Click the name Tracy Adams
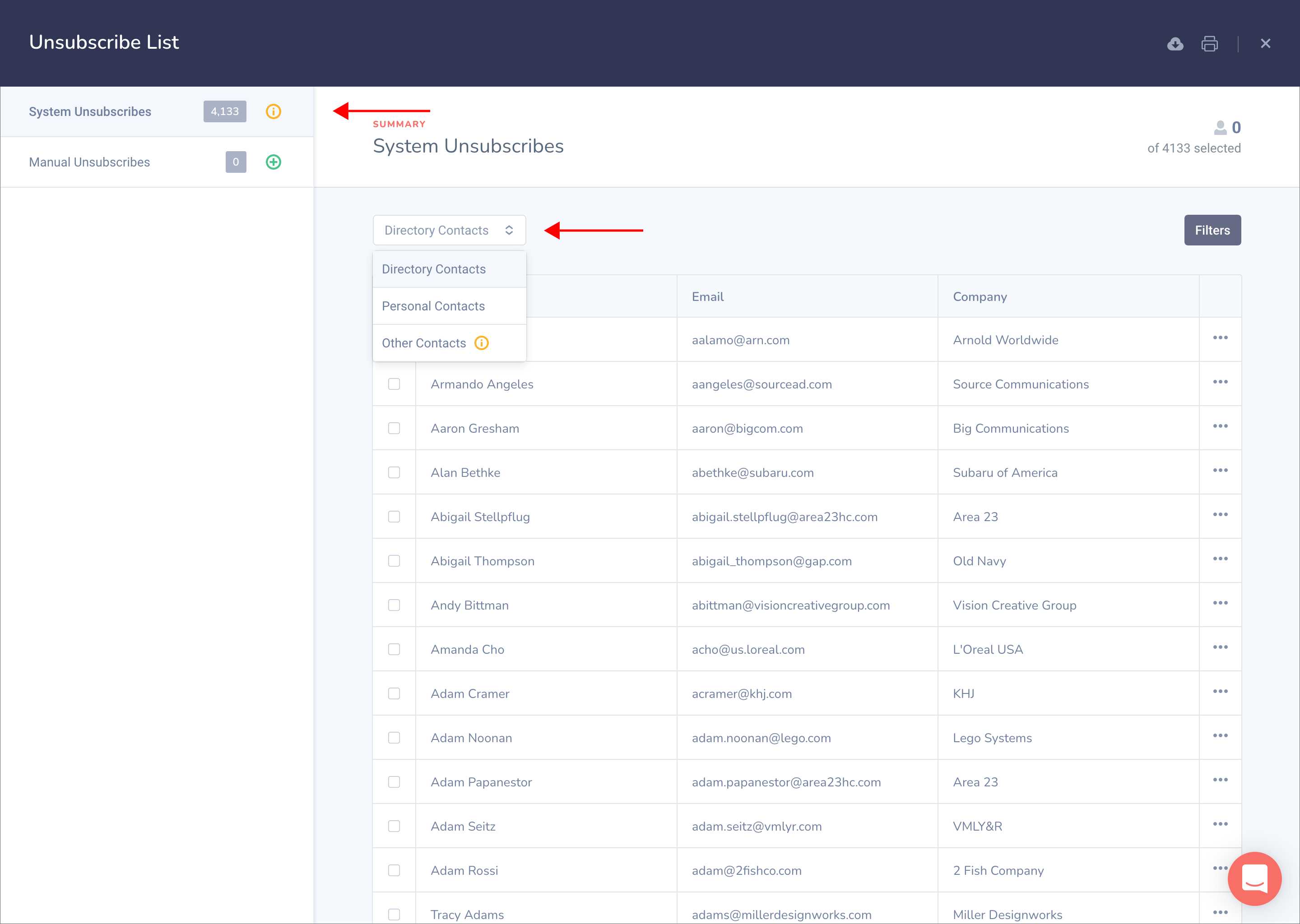The image size is (1300, 924). pos(467,915)
